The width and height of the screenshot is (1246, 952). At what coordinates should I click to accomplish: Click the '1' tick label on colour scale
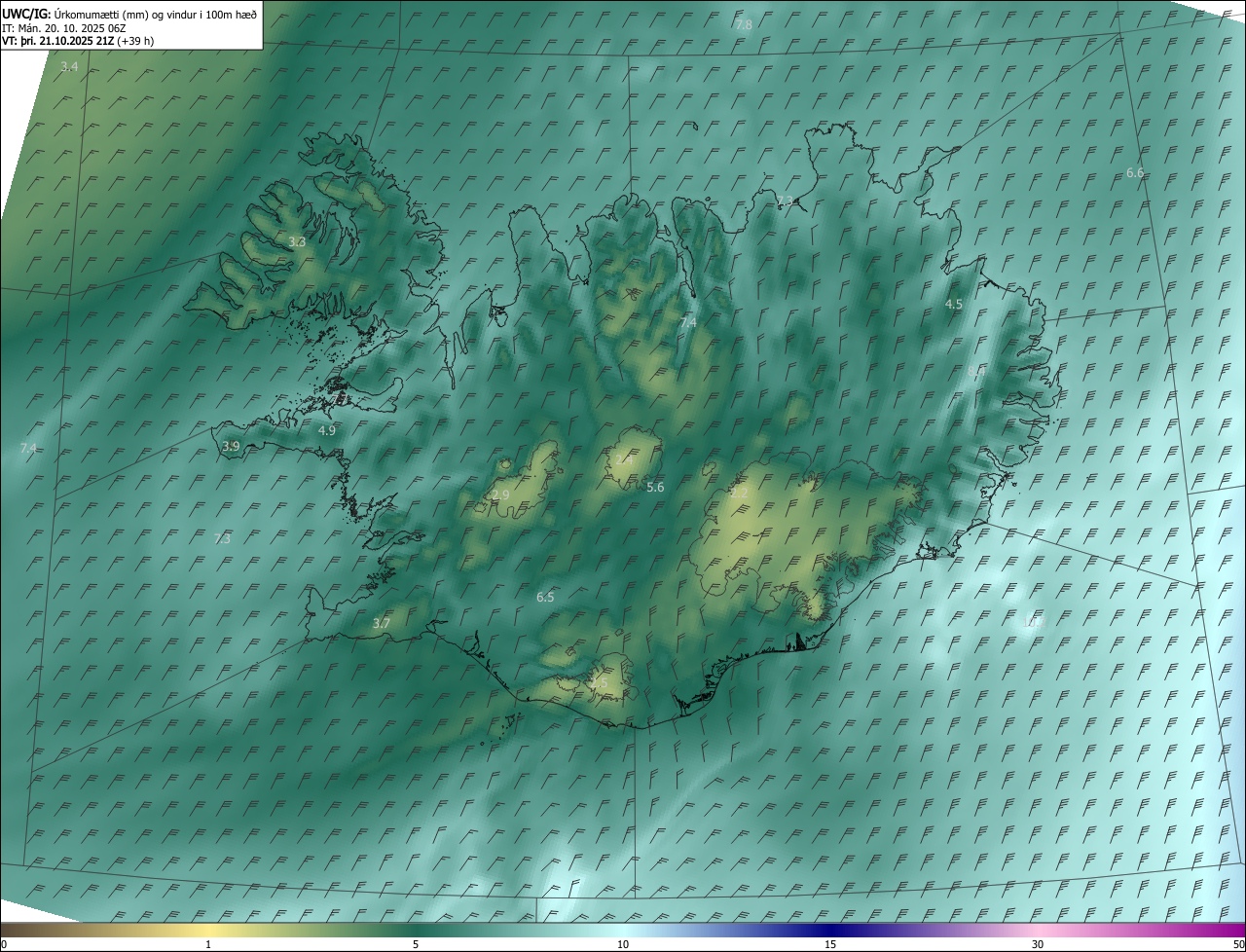click(x=208, y=945)
